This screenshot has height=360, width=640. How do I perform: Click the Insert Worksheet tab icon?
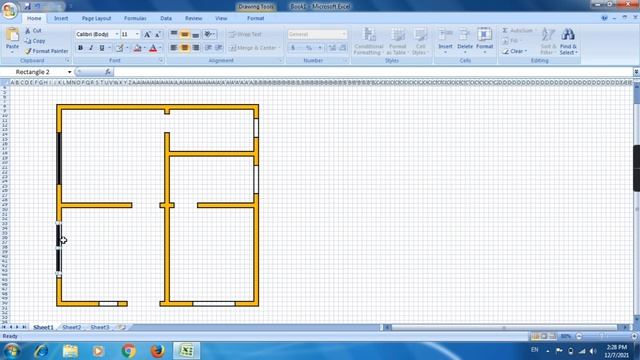pos(121,327)
